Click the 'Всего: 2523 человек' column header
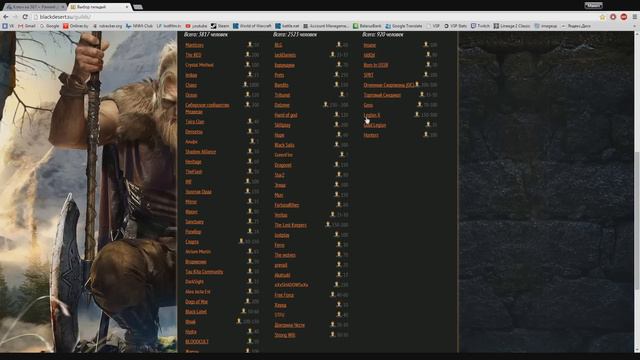The width and height of the screenshot is (640, 360). pyautogui.click(x=295, y=35)
